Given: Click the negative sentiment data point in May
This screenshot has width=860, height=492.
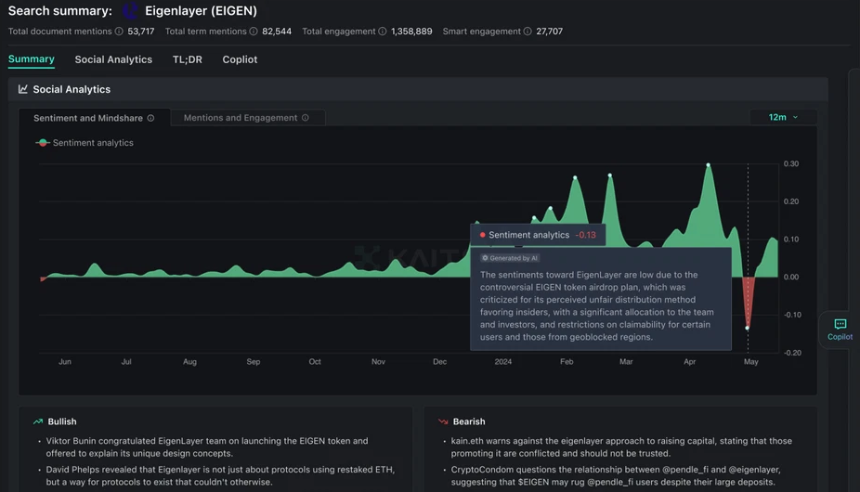Looking at the screenshot, I should (748, 328).
